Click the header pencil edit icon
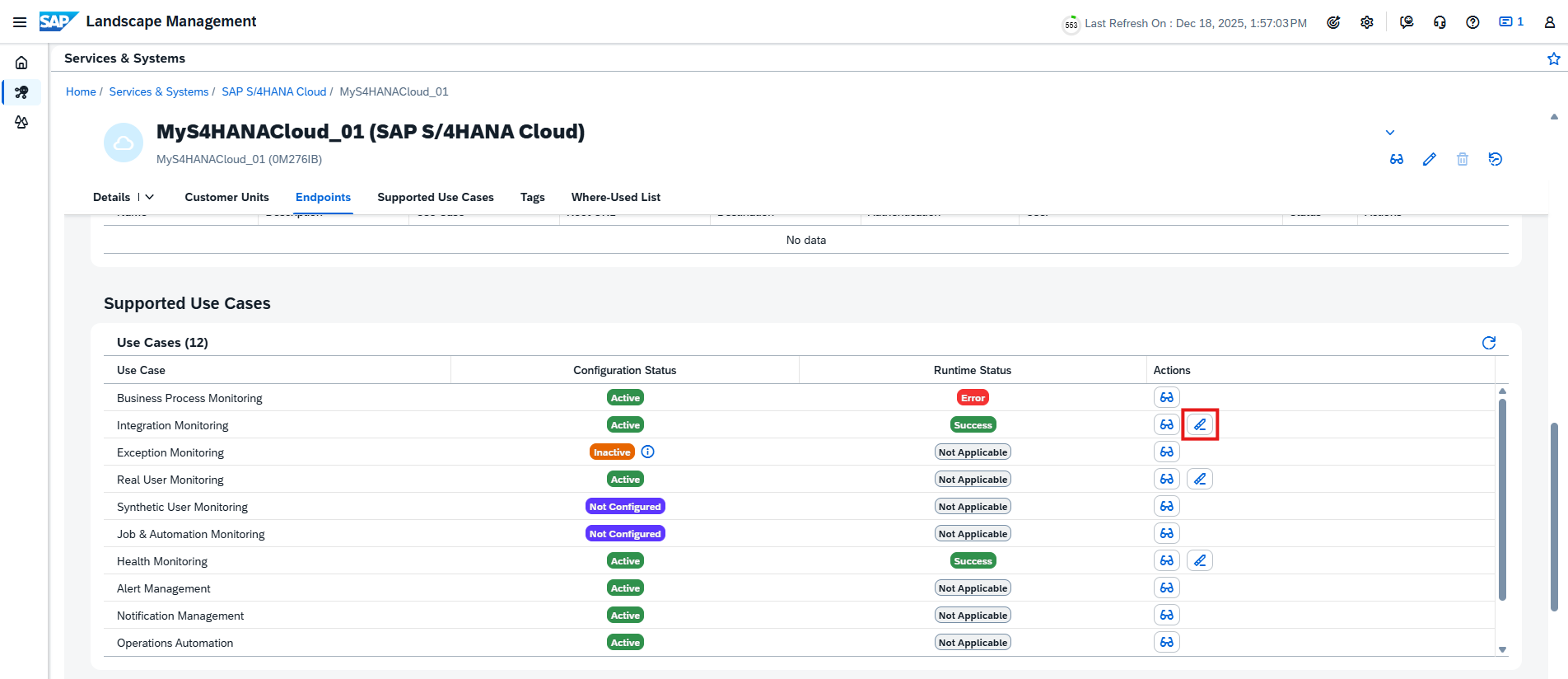Screen dimensions: 1568x679 pos(1429,159)
